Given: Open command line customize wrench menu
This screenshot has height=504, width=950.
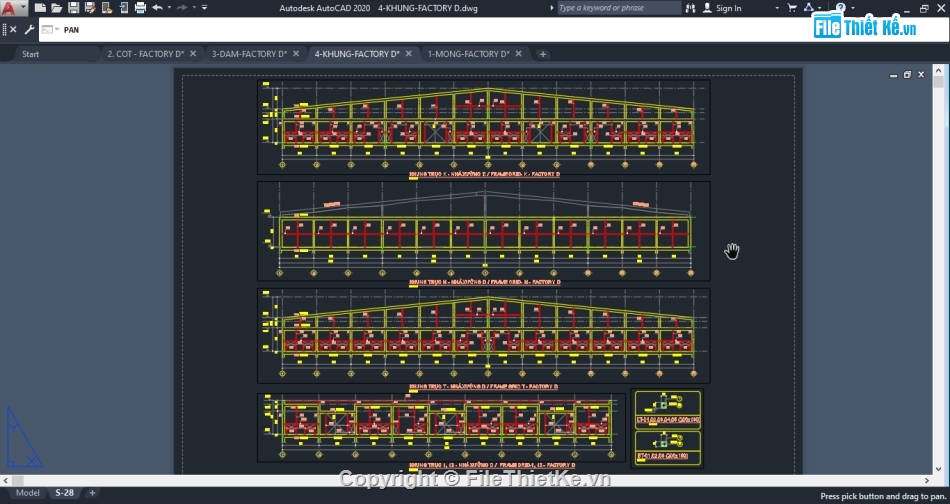Looking at the screenshot, I should coord(29,29).
